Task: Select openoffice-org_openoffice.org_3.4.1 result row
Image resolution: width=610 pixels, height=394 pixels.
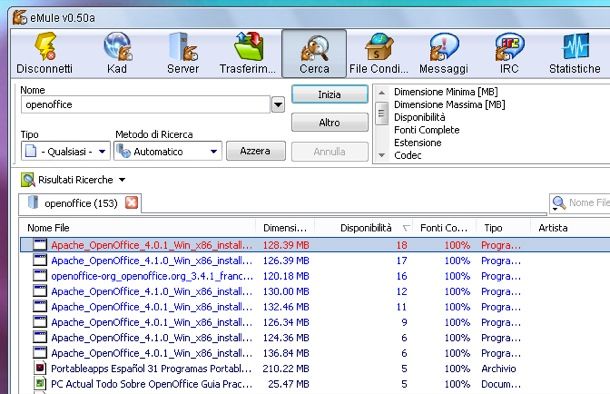Action: pyautogui.click(x=315, y=276)
